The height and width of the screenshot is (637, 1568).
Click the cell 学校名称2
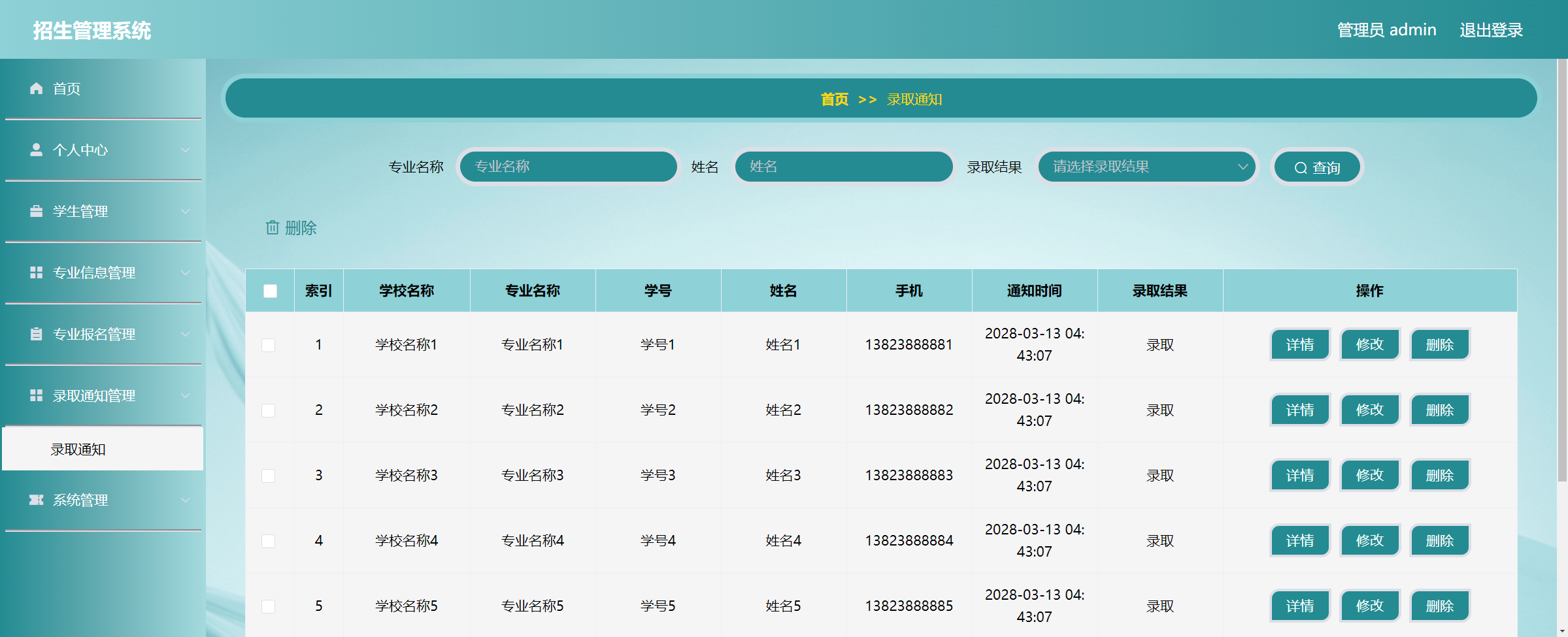click(407, 410)
